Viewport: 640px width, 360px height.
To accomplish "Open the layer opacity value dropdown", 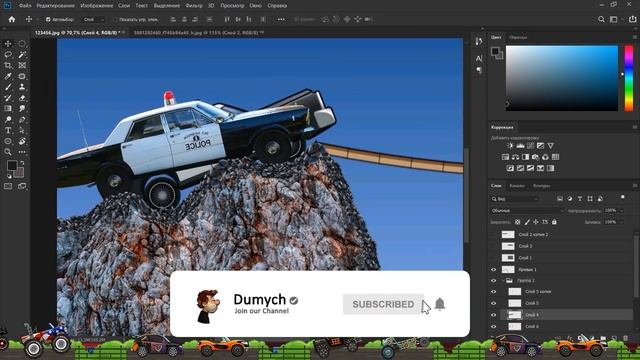I will pyautogui.click(x=621, y=211).
